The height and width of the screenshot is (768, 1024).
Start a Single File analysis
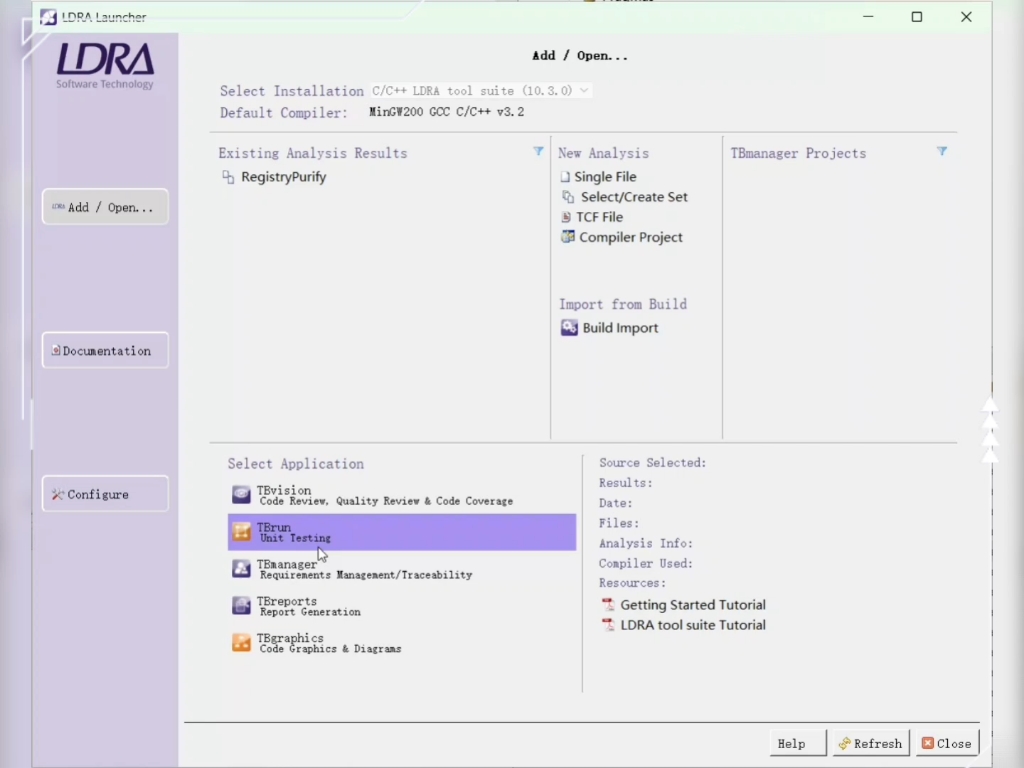[x=605, y=177]
